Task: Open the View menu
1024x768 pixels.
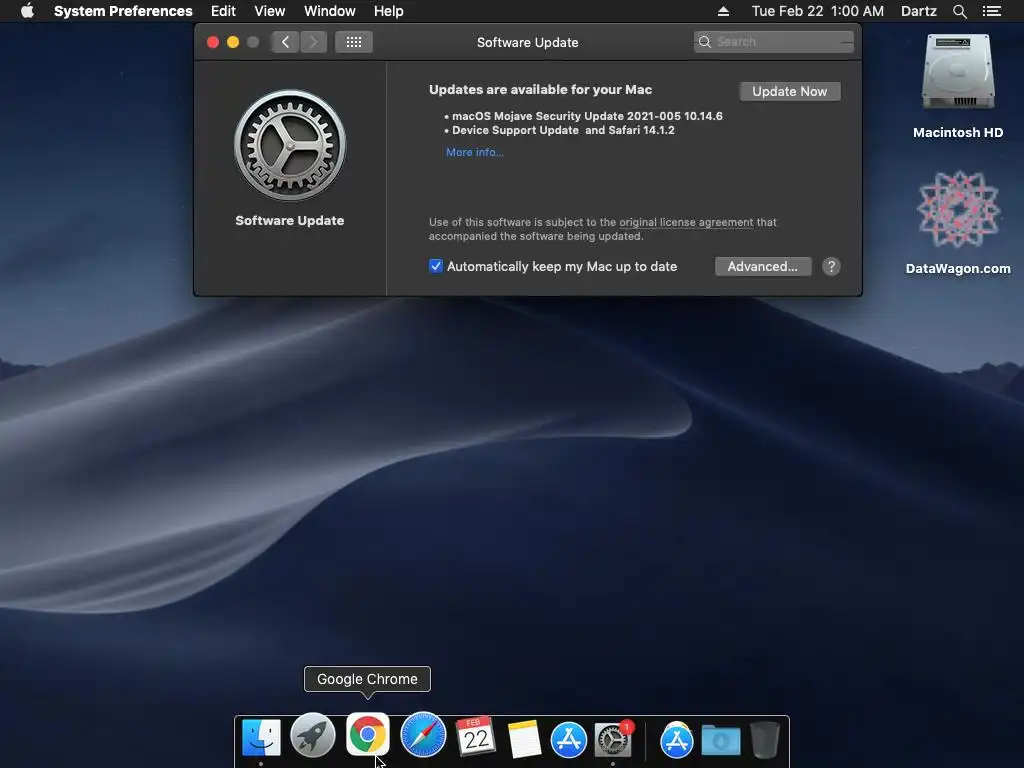Action: pyautogui.click(x=270, y=11)
